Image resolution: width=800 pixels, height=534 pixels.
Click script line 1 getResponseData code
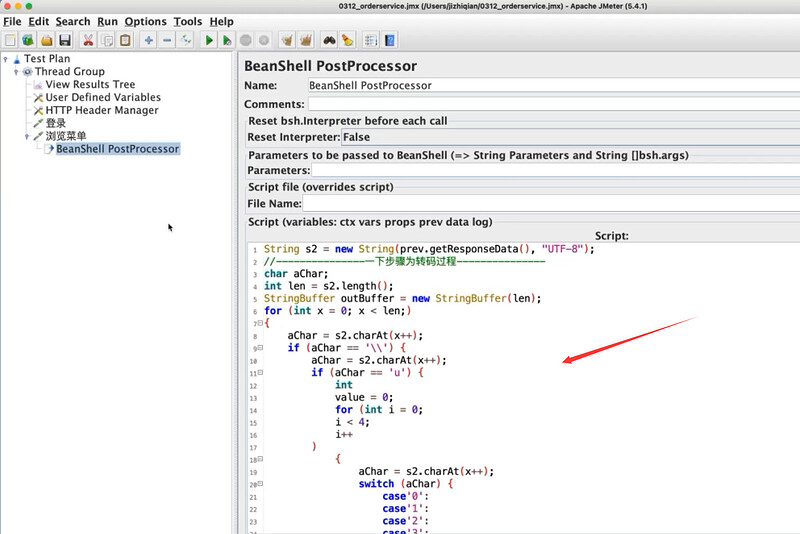pyautogui.click(x=429, y=249)
